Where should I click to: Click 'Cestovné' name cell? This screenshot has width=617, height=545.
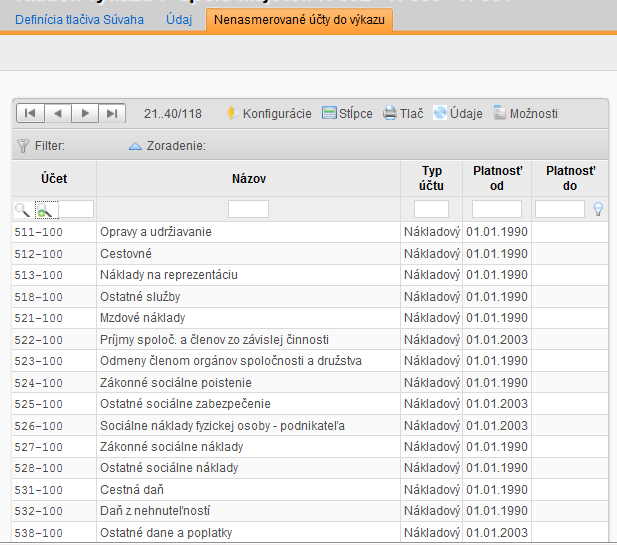click(x=249, y=254)
